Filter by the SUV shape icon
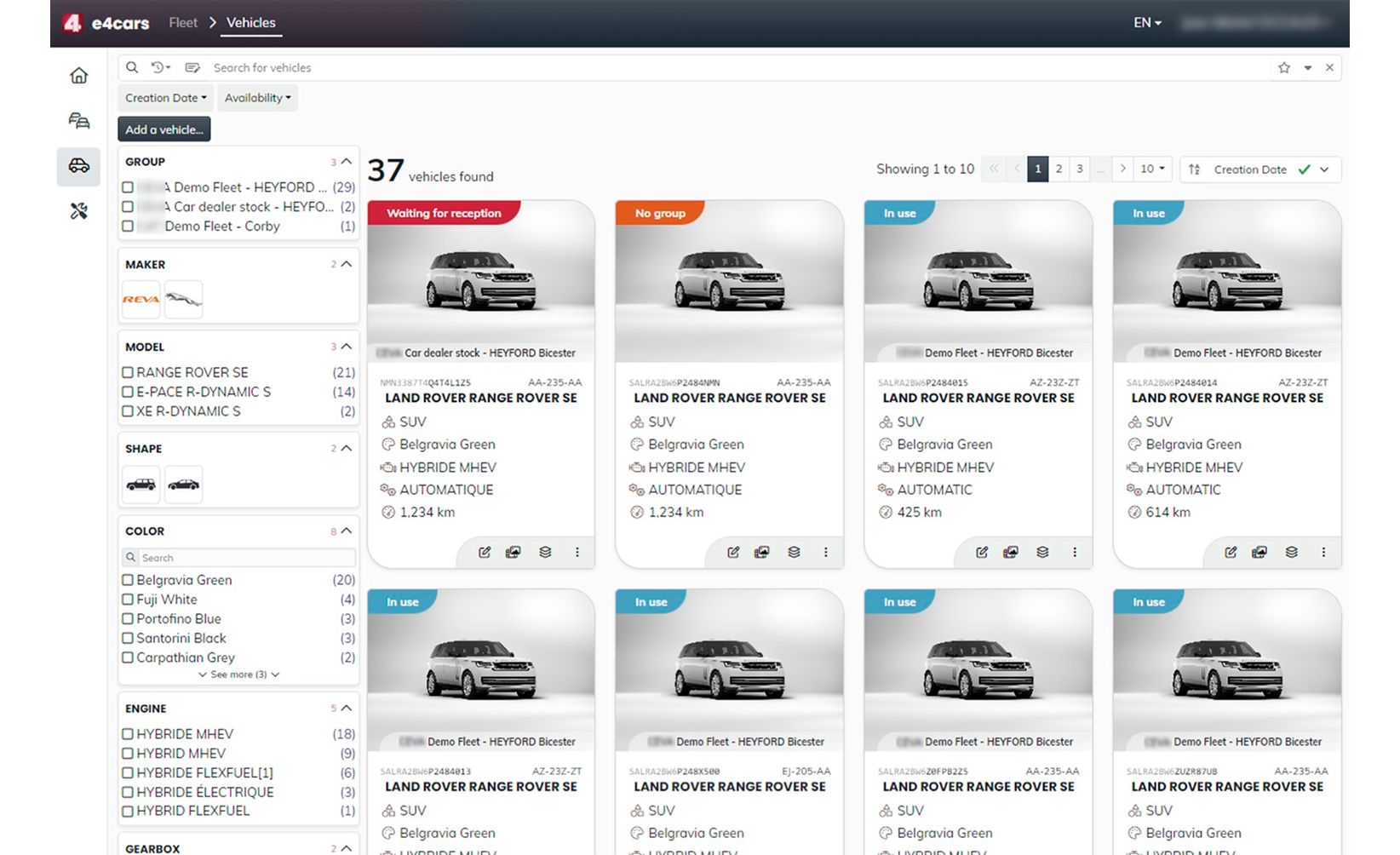This screenshot has width=1400, height=855. 141,484
